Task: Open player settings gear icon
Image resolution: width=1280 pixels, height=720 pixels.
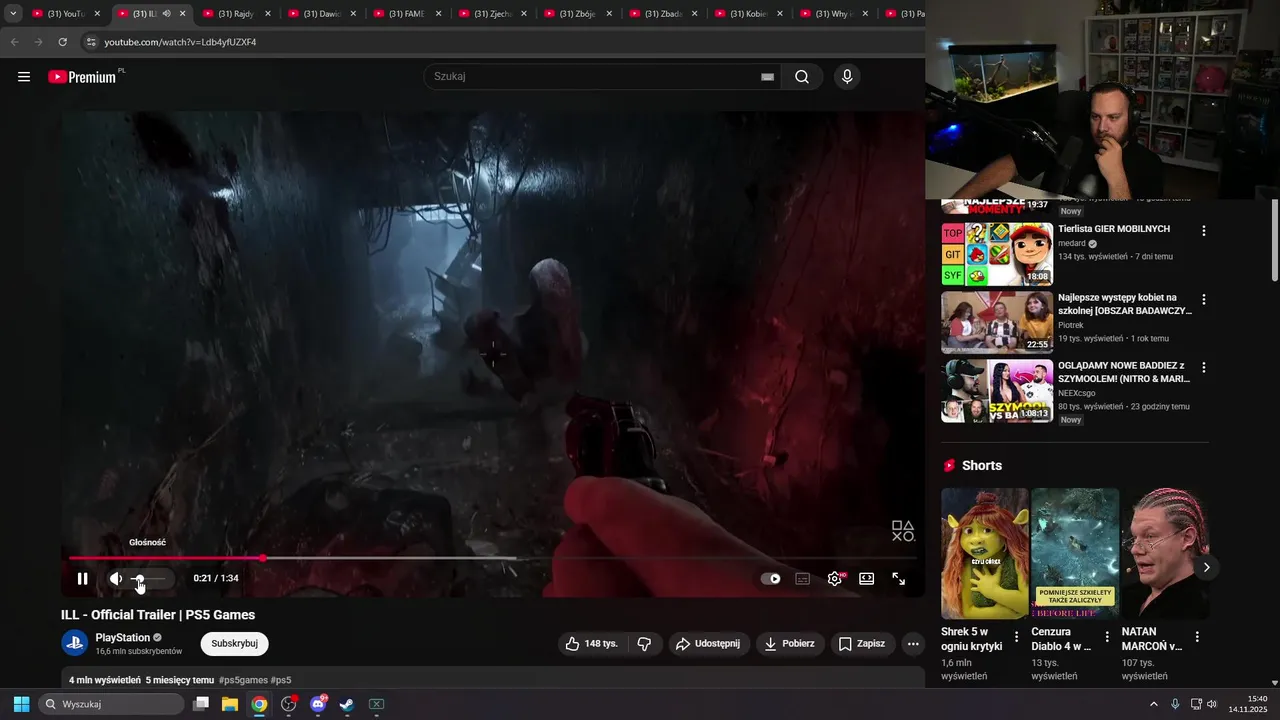Action: point(835,578)
